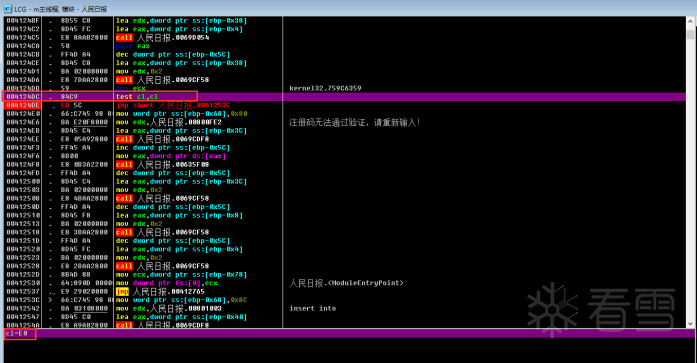697x363 pixels.
Task: Click 'cl=E0' in the information pane
Action: pyautogui.click(x=17, y=333)
